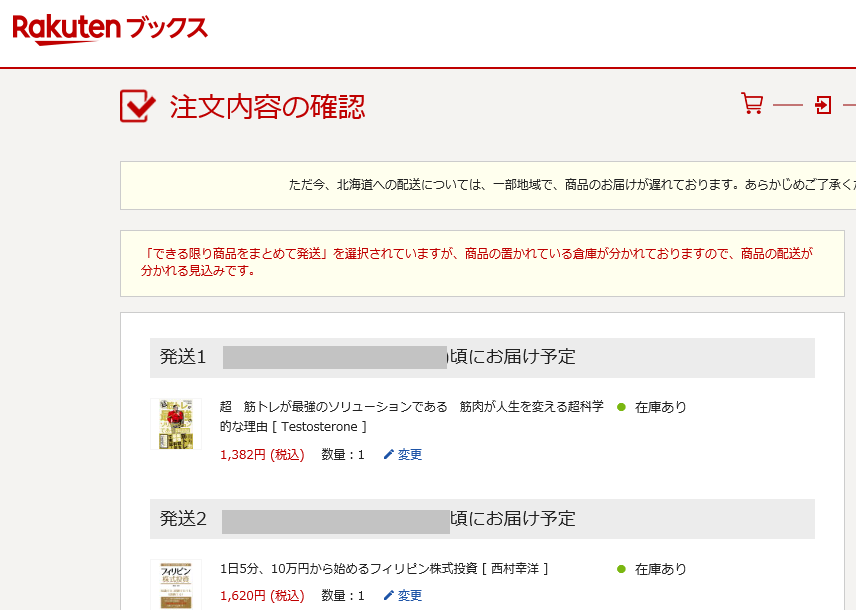Click the price 1,620円 (税込)
The image size is (856, 610).
[262, 595]
